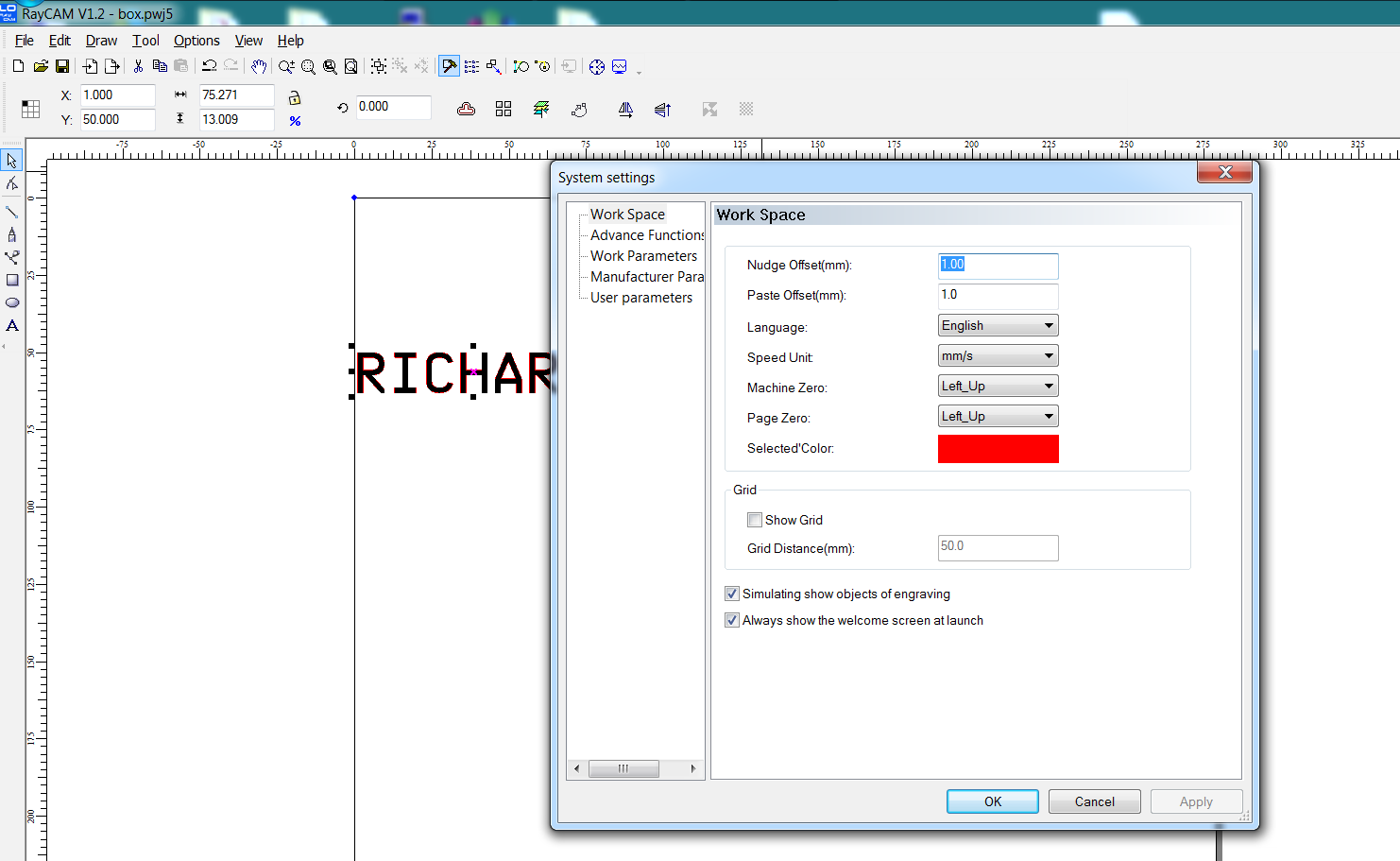Click the OK button
The image size is (1400, 861).
click(x=992, y=801)
